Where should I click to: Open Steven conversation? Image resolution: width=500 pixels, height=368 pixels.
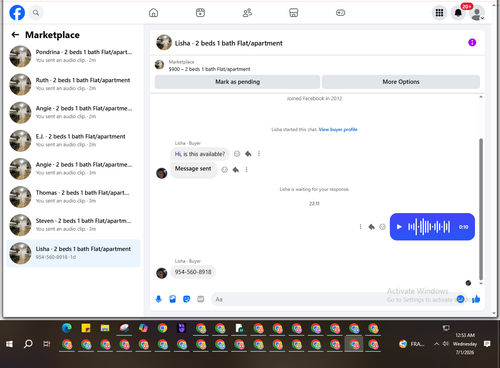(x=73, y=225)
